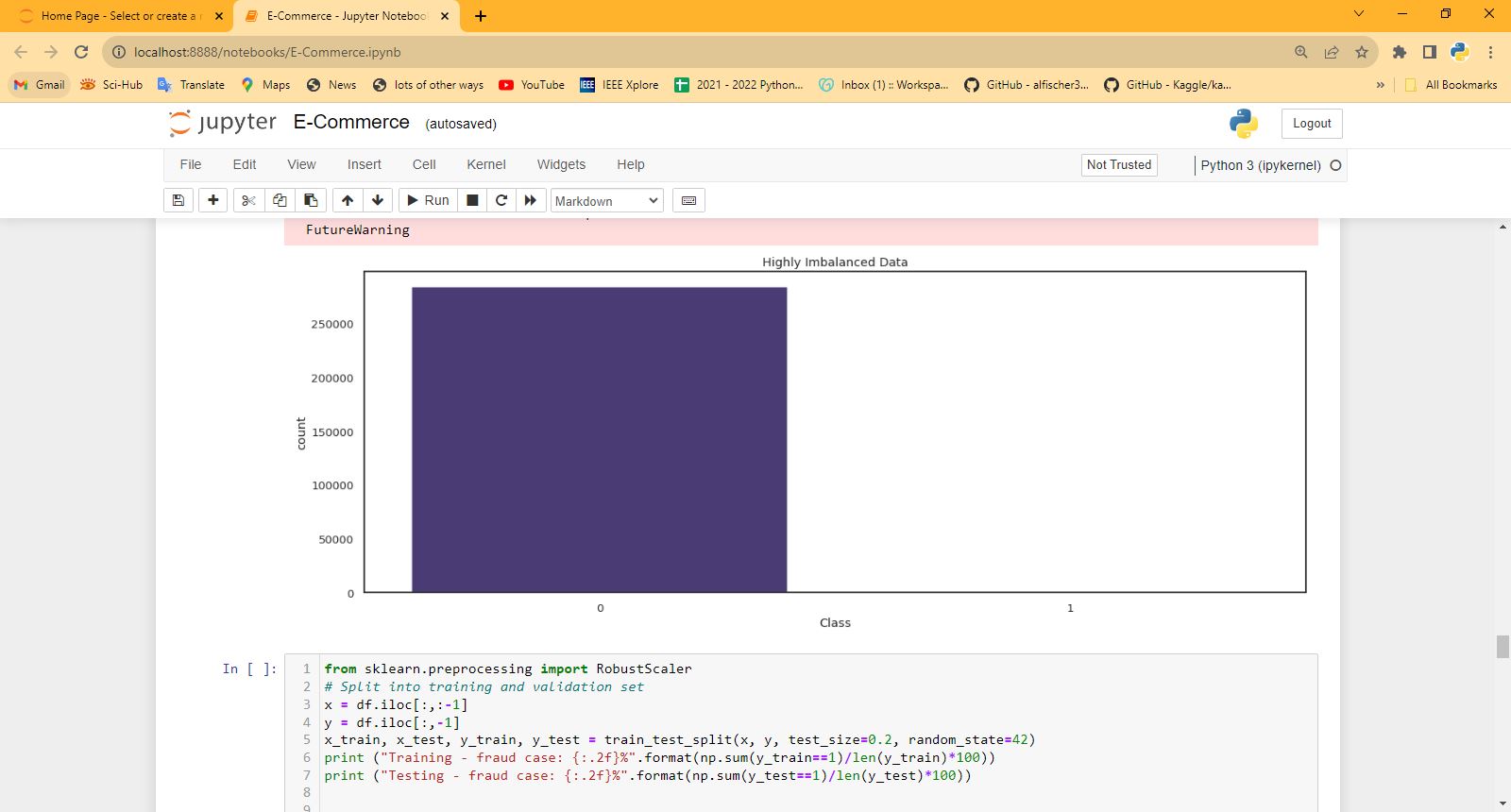The image size is (1511, 812).
Task: Cut selected cells with scissors icon
Action: (x=248, y=200)
